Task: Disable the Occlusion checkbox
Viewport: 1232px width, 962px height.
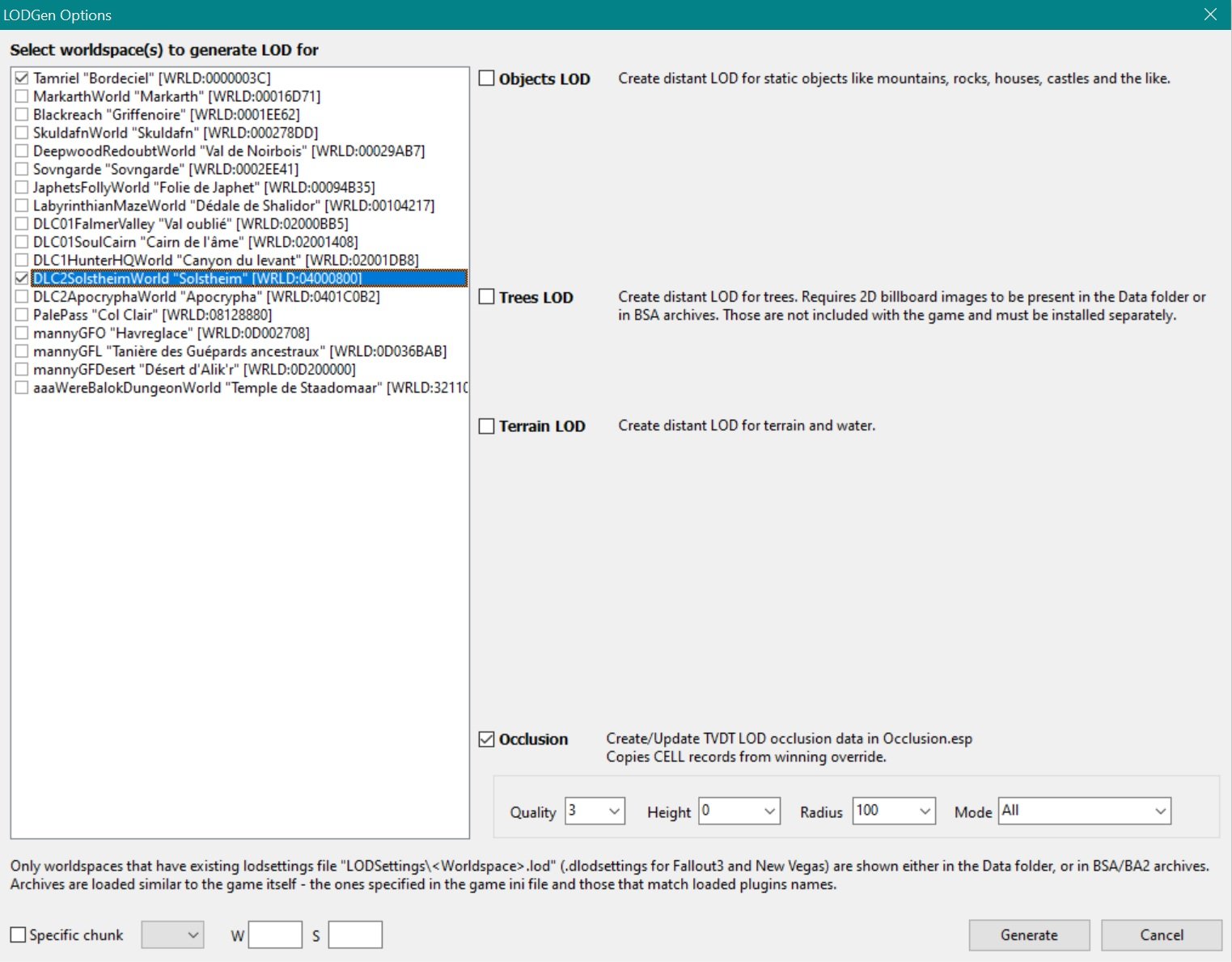Action: coord(487,739)
